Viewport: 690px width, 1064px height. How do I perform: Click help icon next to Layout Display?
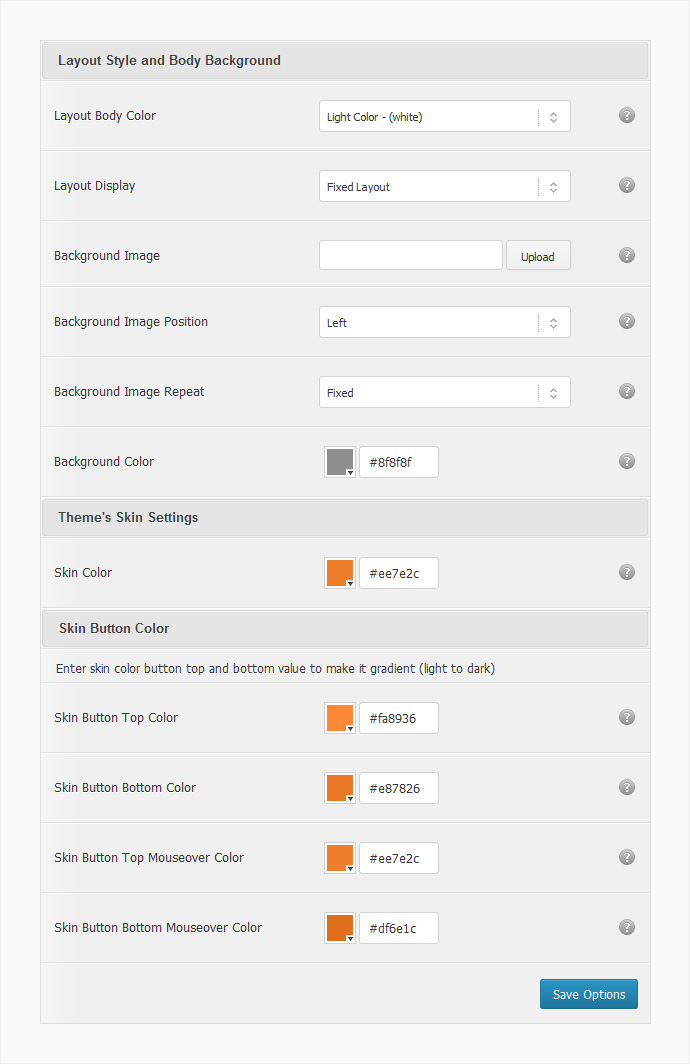627,185
